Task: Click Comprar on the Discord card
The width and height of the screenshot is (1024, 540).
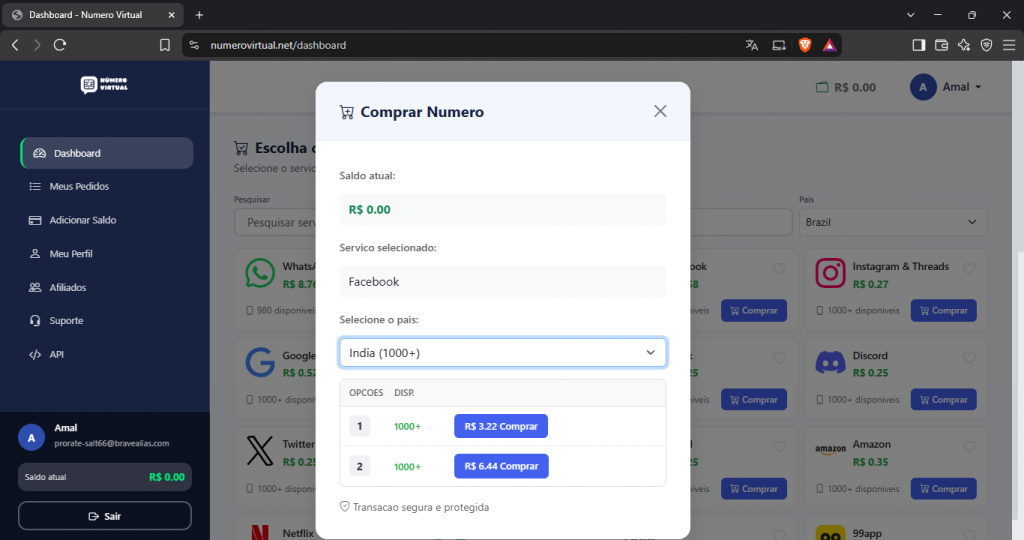Action: [944, 400]
